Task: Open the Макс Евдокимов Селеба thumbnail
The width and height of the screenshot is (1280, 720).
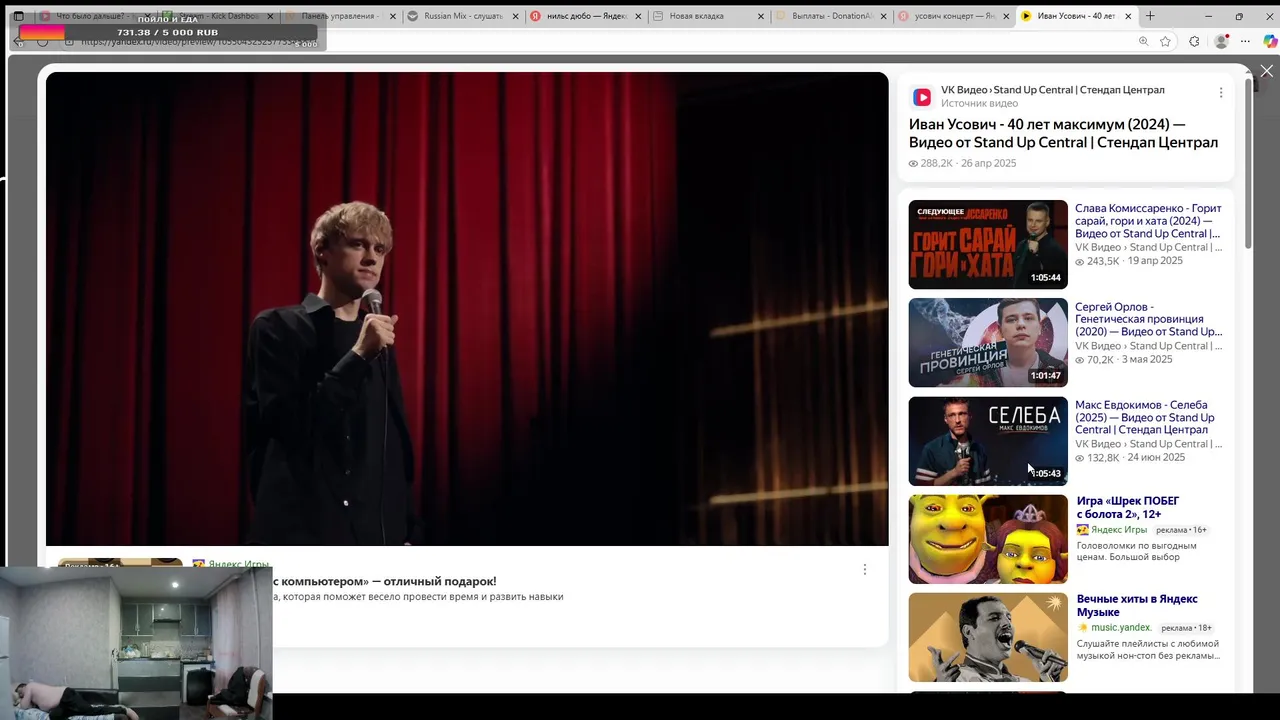Action: pos(988,441)
